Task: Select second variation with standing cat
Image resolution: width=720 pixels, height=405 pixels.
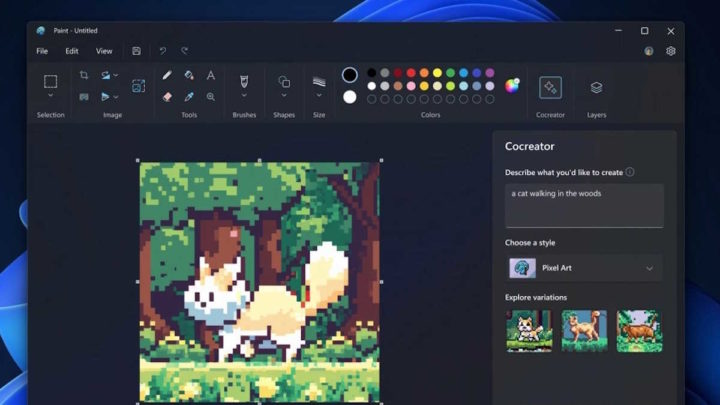Action: click(584, 331)
